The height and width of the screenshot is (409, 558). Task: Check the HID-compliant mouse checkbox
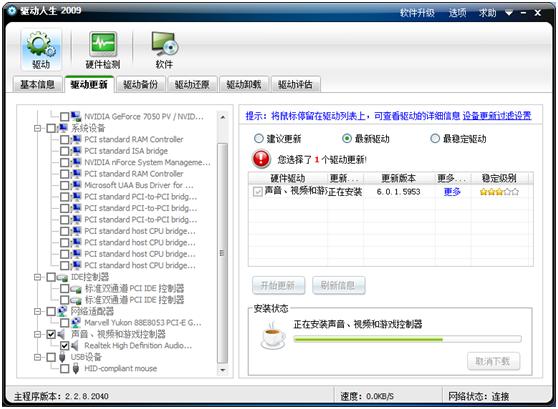tap(64, 368)
